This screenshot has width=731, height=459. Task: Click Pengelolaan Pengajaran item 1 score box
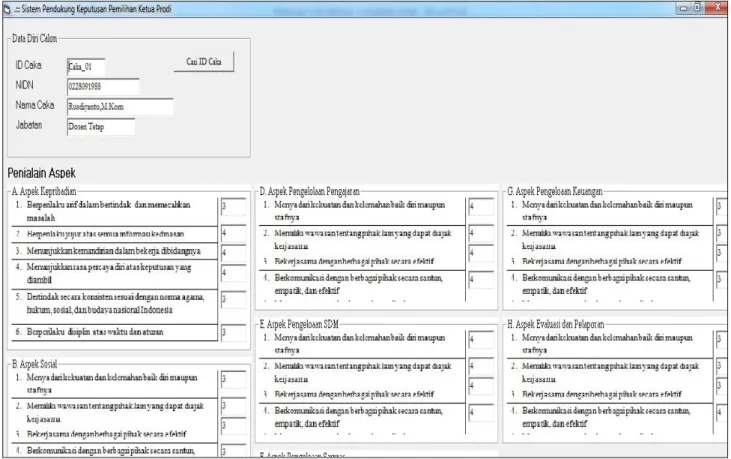(x=481, y=206)
